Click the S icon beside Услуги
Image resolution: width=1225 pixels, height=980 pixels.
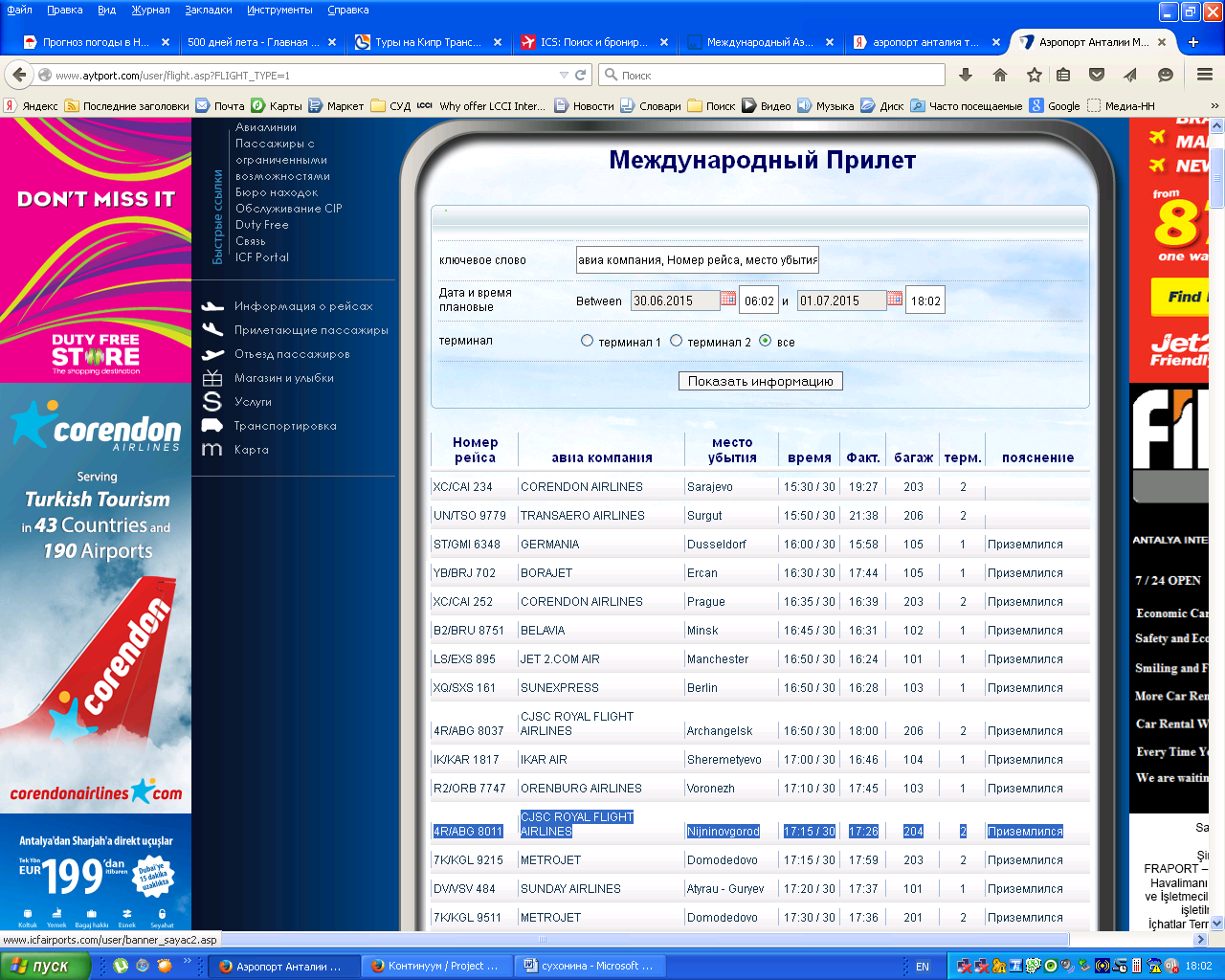click(x=212, y=401)
